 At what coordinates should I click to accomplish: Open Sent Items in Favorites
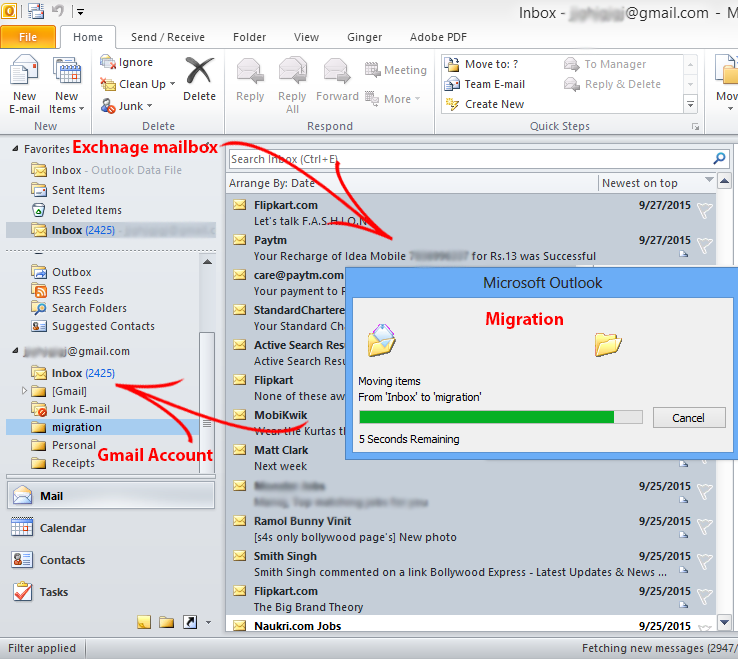[x=68, y=190]
